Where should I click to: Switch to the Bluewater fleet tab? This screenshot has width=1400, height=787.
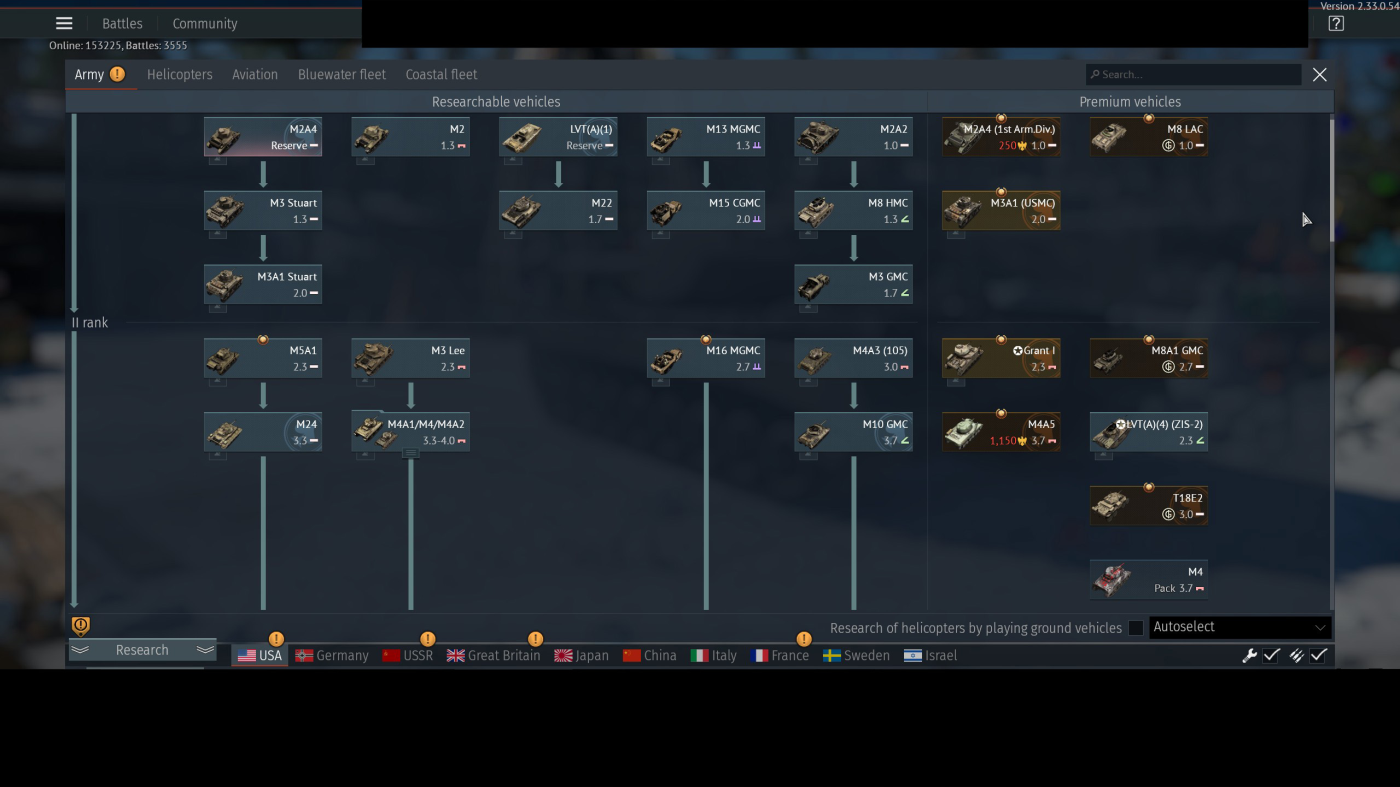pyautogui.click(x=342, y=75)
